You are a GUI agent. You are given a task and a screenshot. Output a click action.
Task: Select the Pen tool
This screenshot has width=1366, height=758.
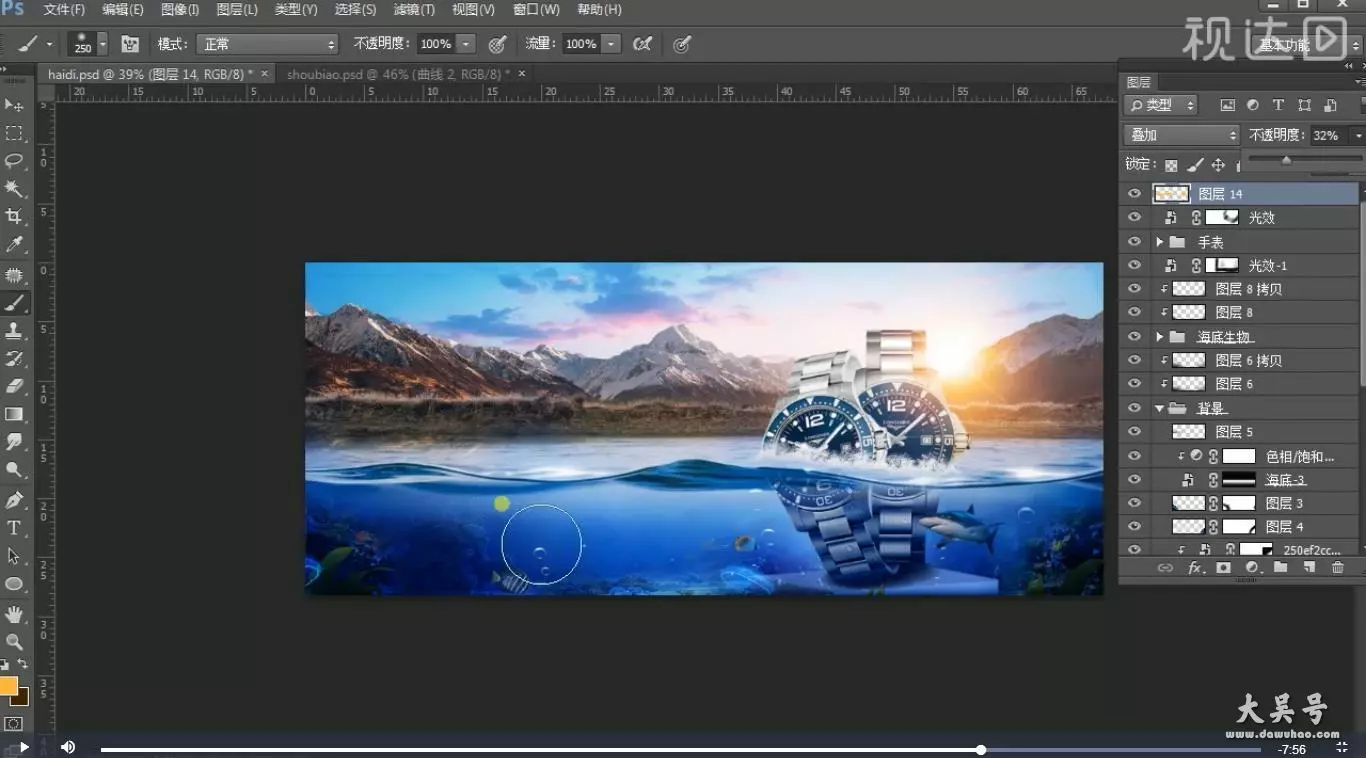pyautogui.click(x=14, y=500)
